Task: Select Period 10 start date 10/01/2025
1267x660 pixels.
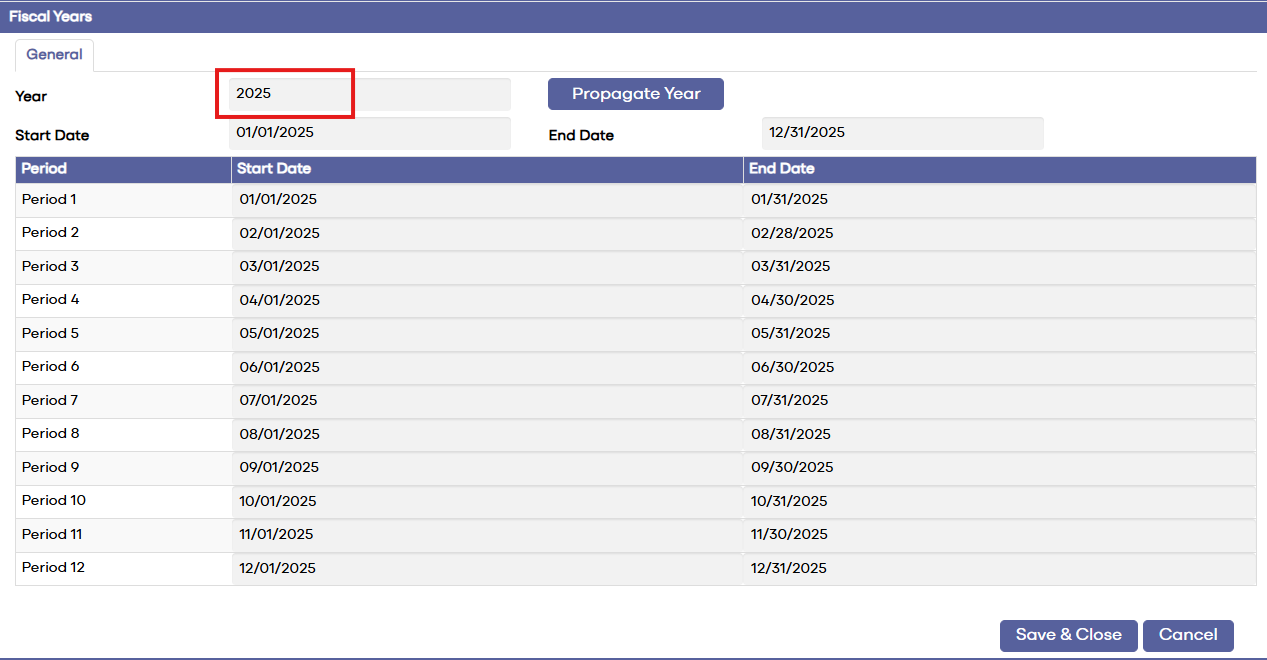Action: (487, 501)
